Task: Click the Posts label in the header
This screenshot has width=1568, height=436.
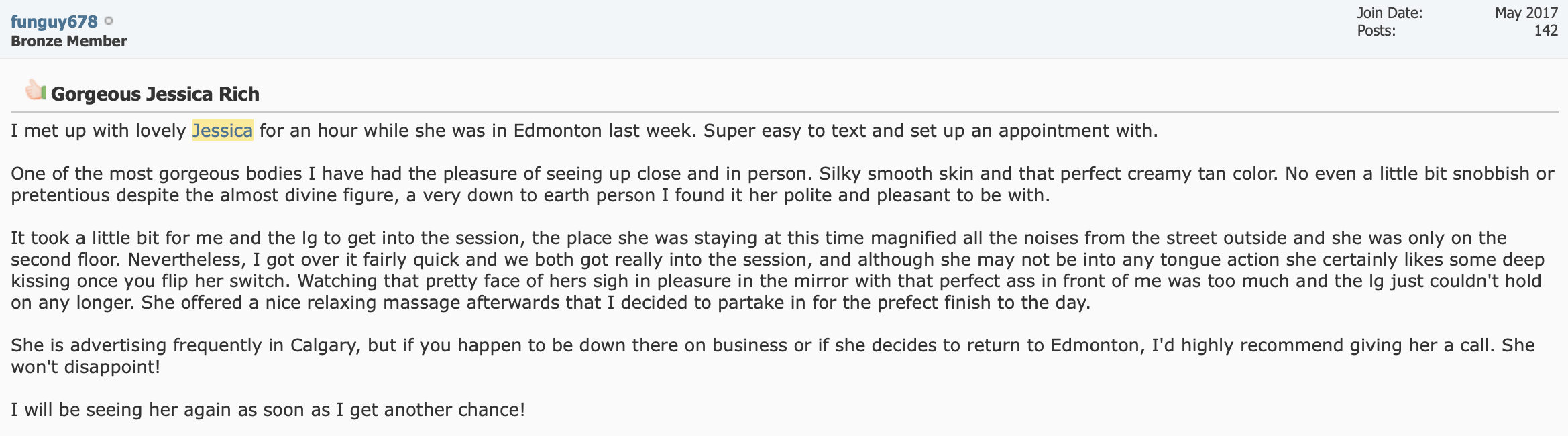Action: 1376,30
